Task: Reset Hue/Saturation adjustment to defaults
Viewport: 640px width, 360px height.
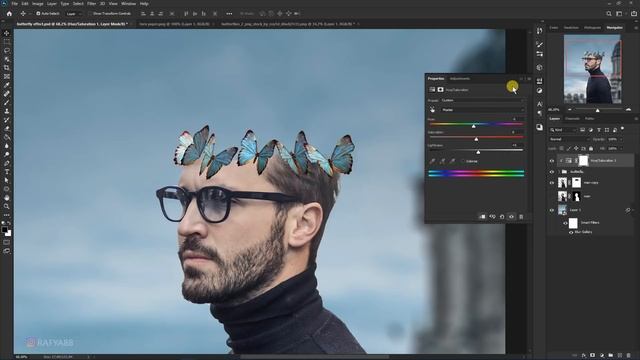Action: (x=502, y=217)
